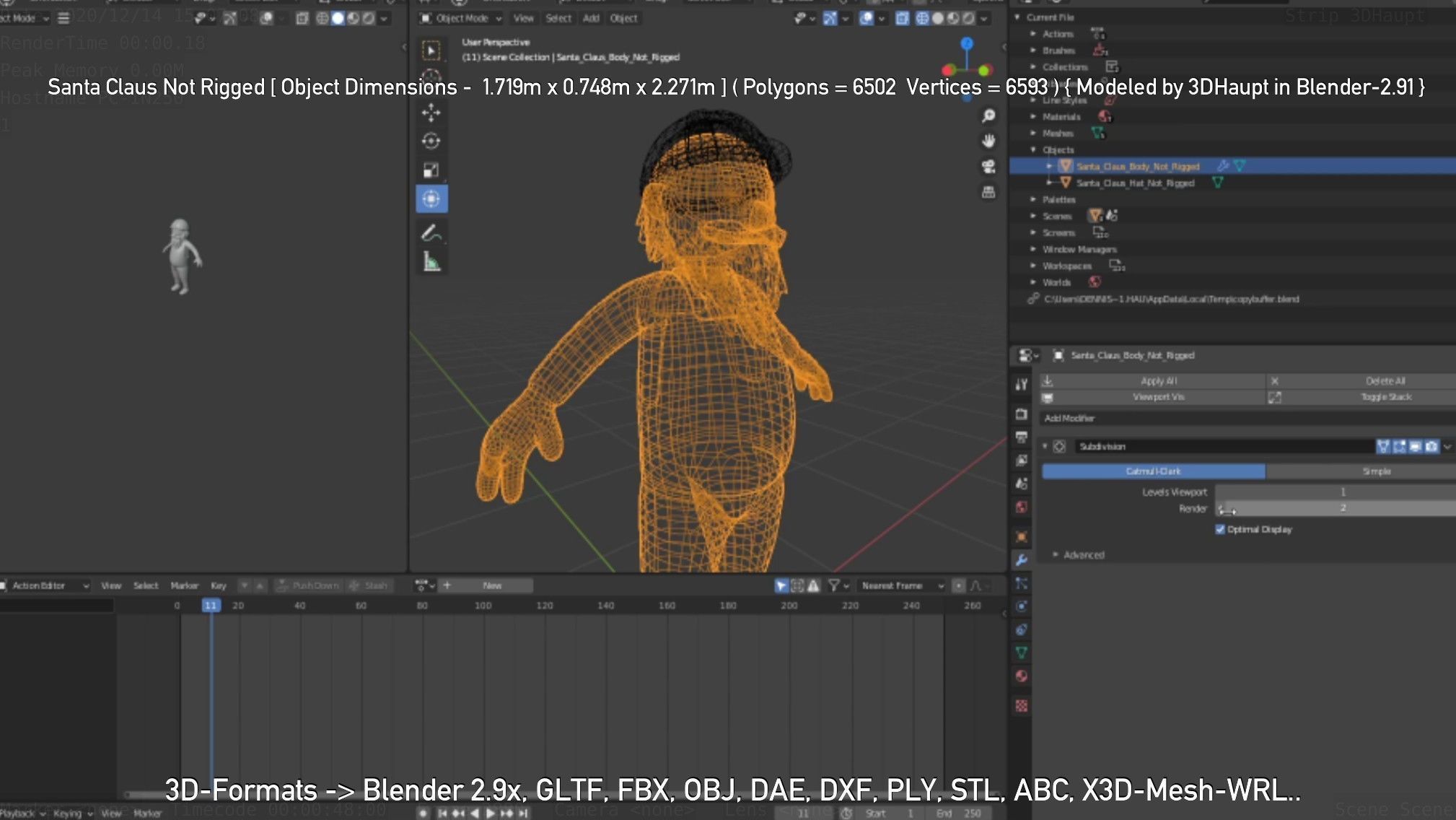
Task: Open the Tool properties tab
Action: (1021, 385)
